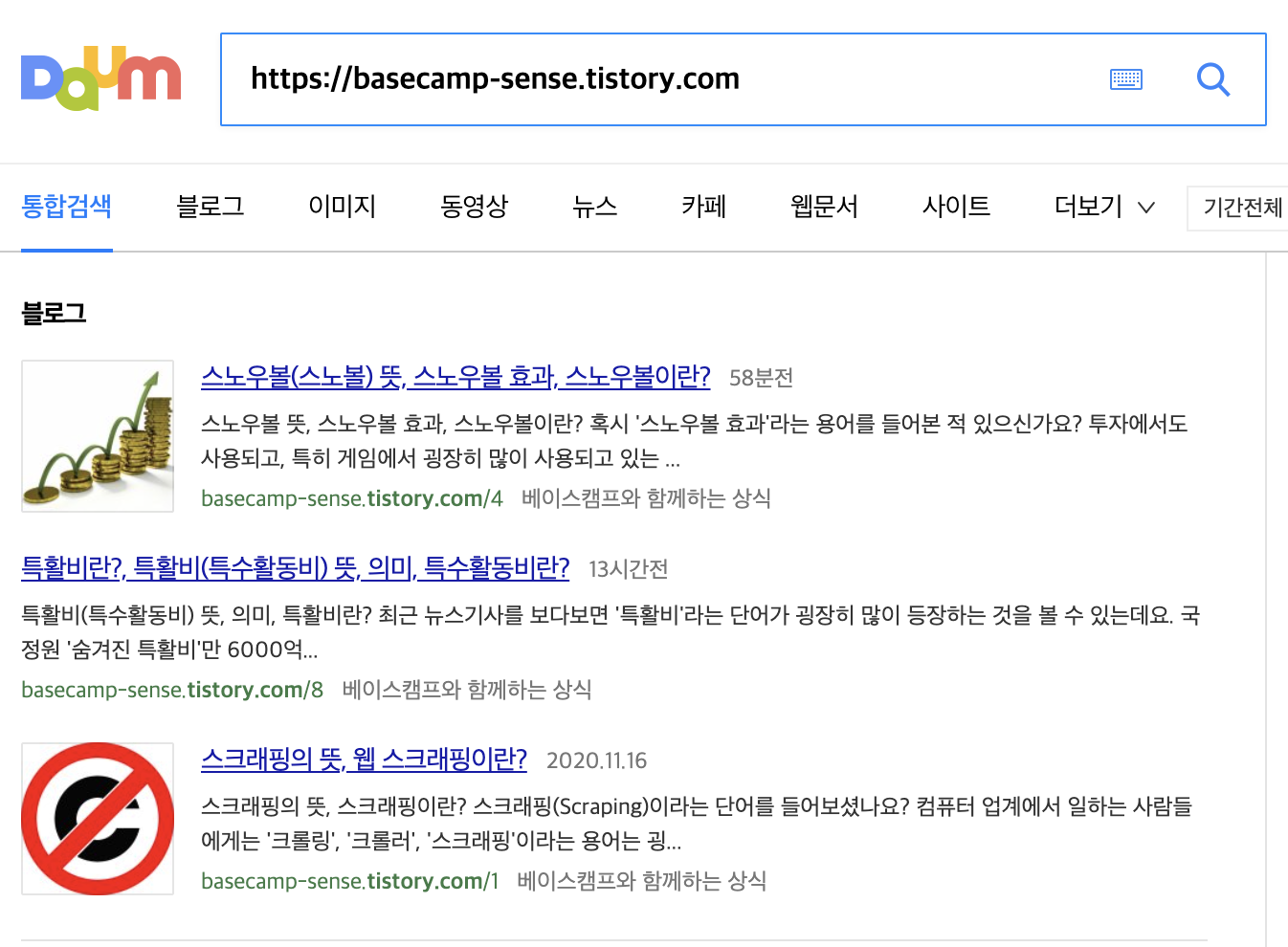Click the snippet starting 특활비(특수활동비) 뜻, 의미
This screenshot has width=1288, height=947.
click(611, 632)
